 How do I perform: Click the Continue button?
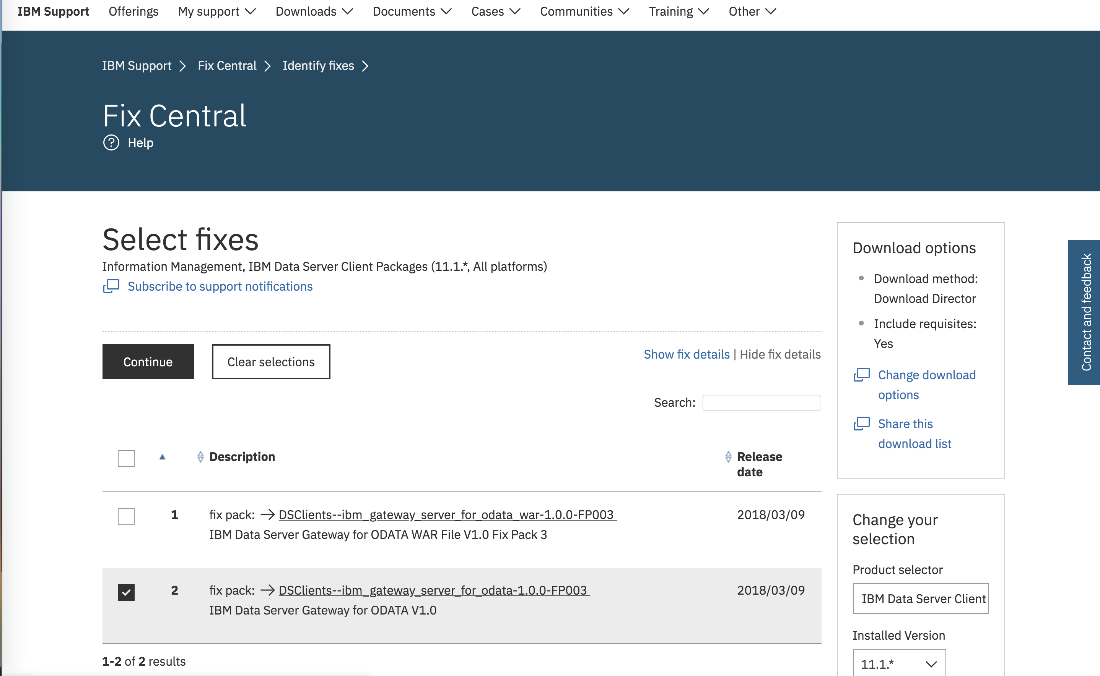(x=148, y=362)
